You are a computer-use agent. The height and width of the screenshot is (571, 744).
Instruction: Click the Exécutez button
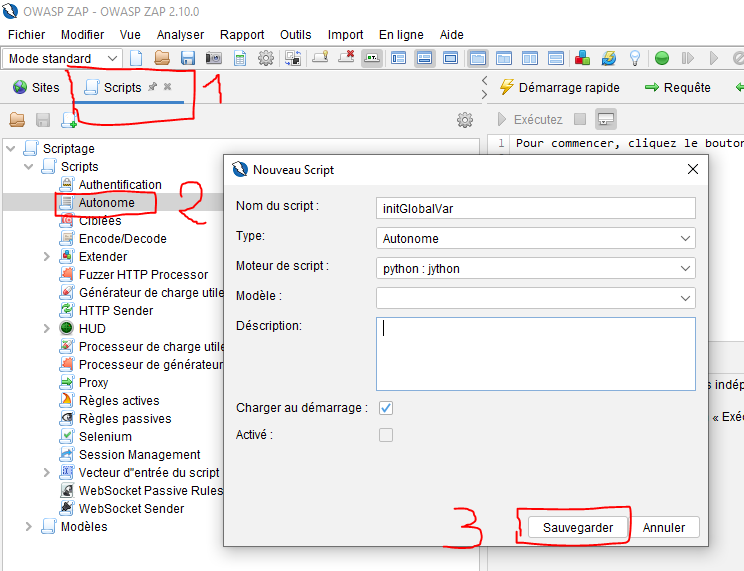point(530,119)
